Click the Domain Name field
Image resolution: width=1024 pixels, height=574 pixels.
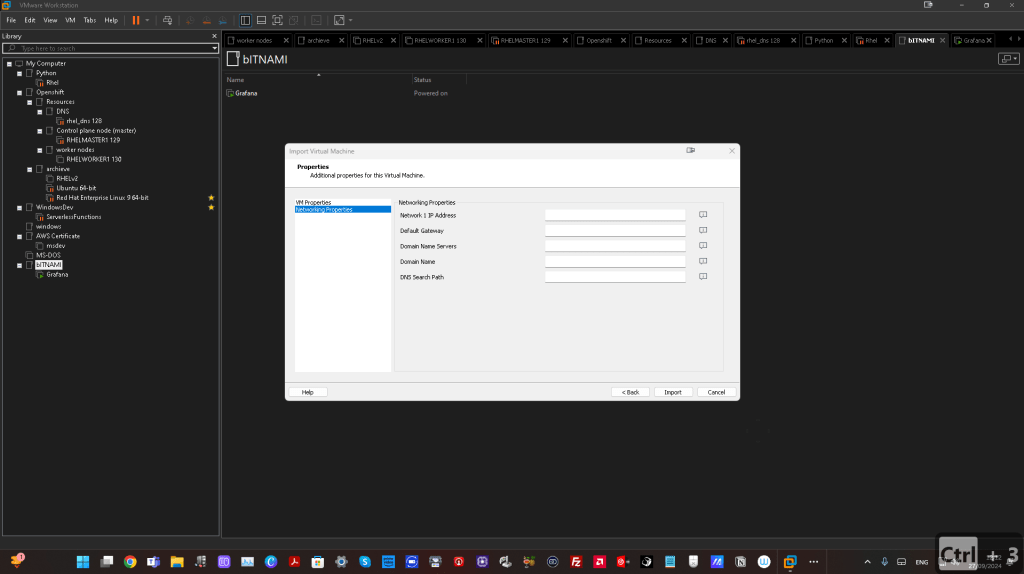pyautogui.click(x=615, y=261)
